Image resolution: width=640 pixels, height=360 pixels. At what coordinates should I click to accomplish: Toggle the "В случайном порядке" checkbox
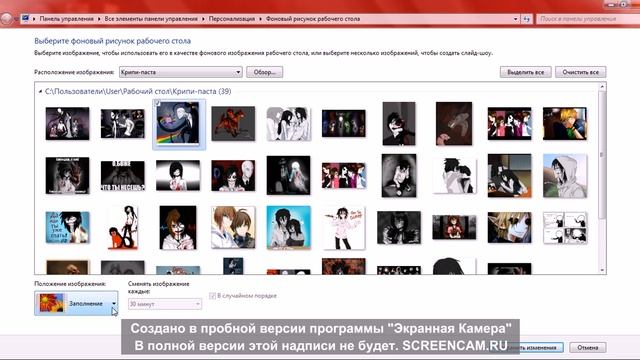[212, 296]
